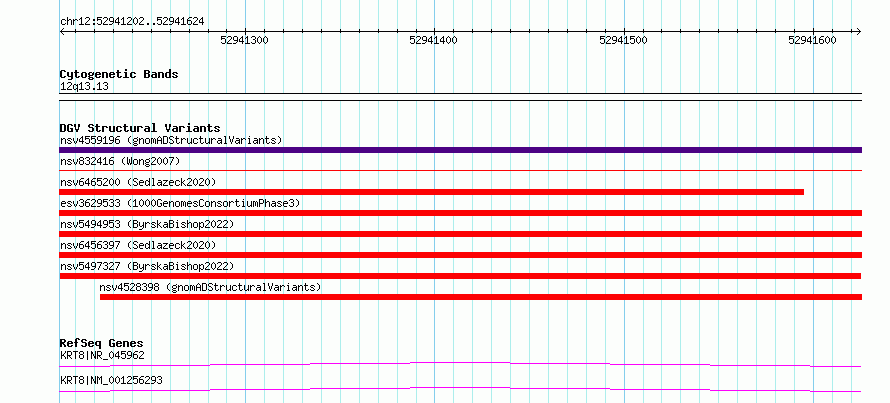
Task: Open nsv5494953 (ByrskaBishop2022) label
Action: [x=147, y=224]
